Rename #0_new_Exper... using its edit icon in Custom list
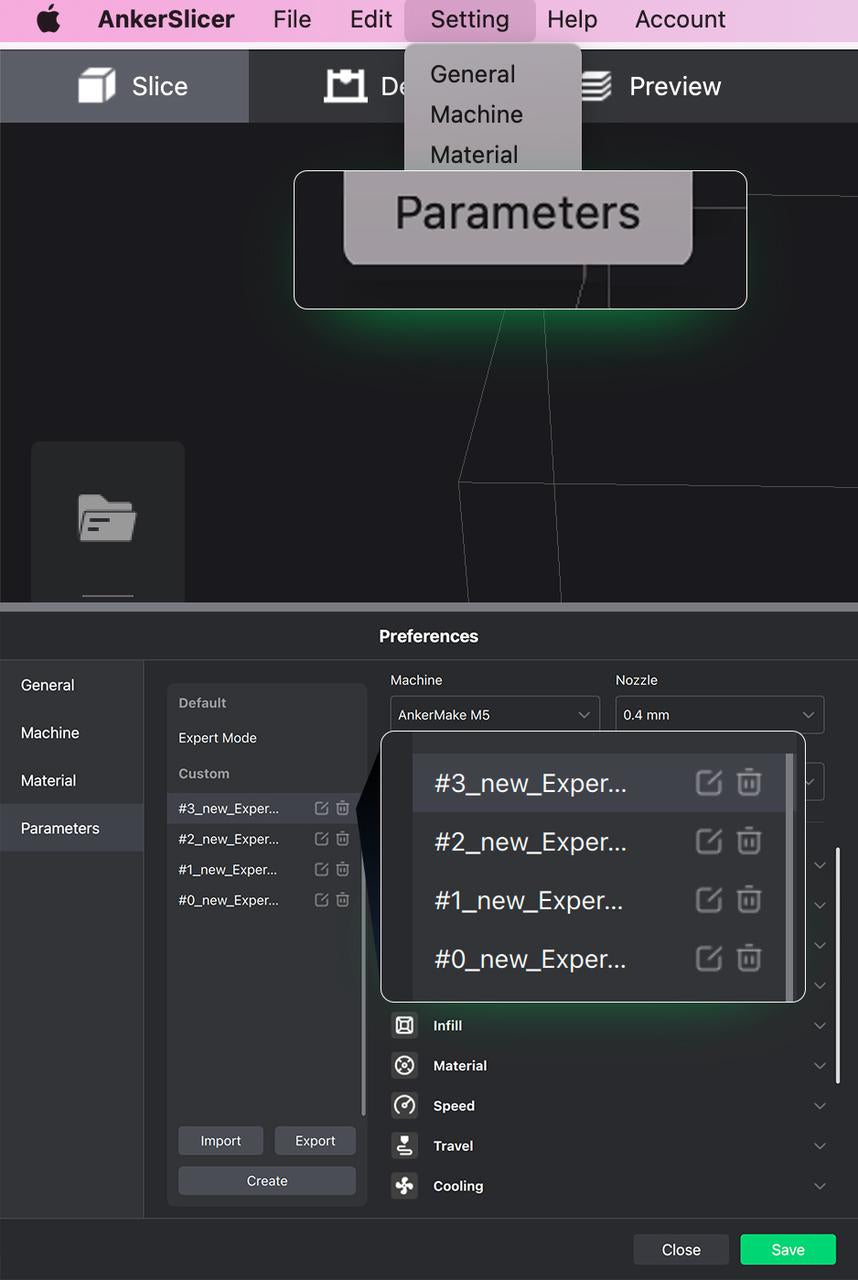The width and height of the screenshot is (858, 1280). pos(321,900)
